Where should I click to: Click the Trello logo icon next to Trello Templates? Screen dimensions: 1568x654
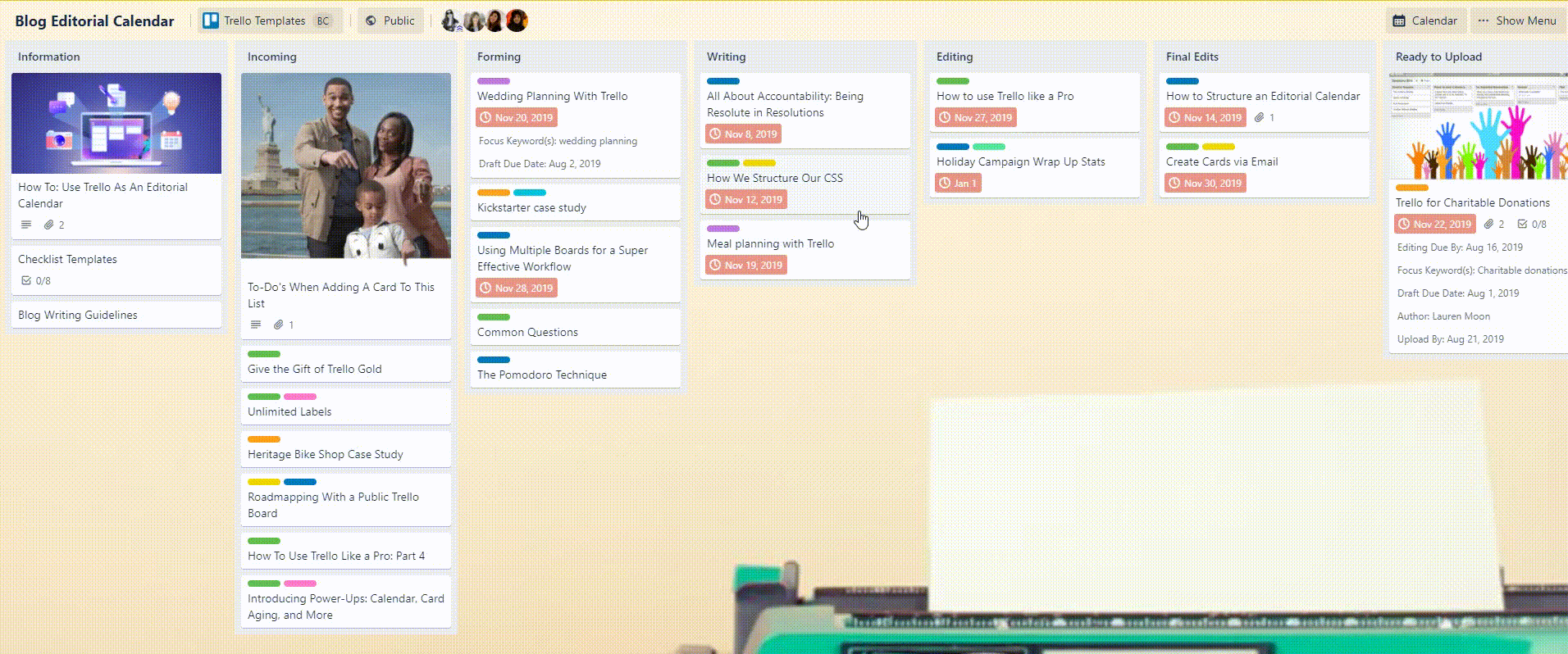point(211,20)
